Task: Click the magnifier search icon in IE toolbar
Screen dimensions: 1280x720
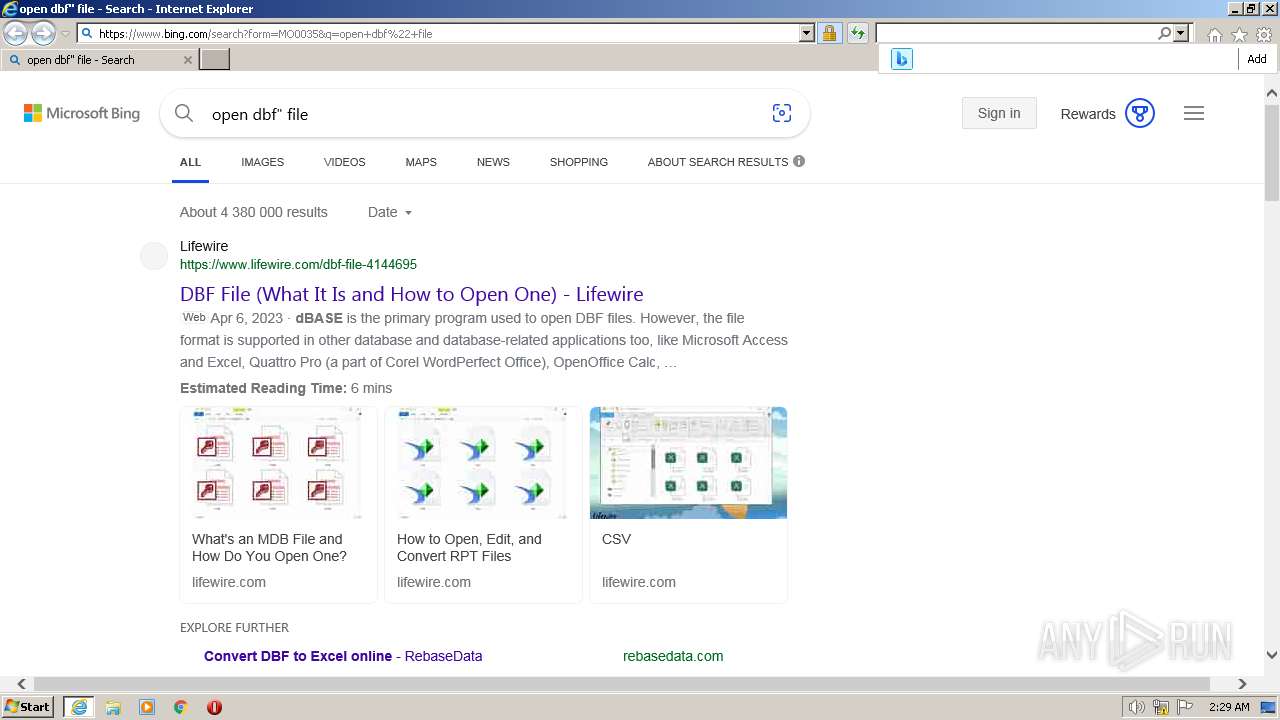Action: (1164, 33)
